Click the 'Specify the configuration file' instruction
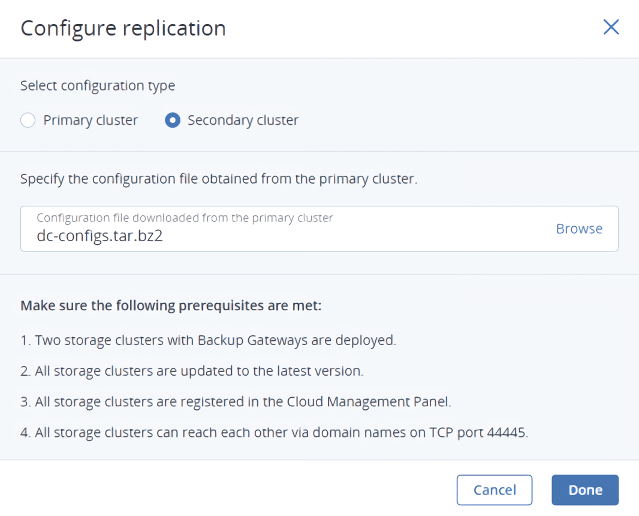Viewport: 639px width, 516px height. point(218,179)
